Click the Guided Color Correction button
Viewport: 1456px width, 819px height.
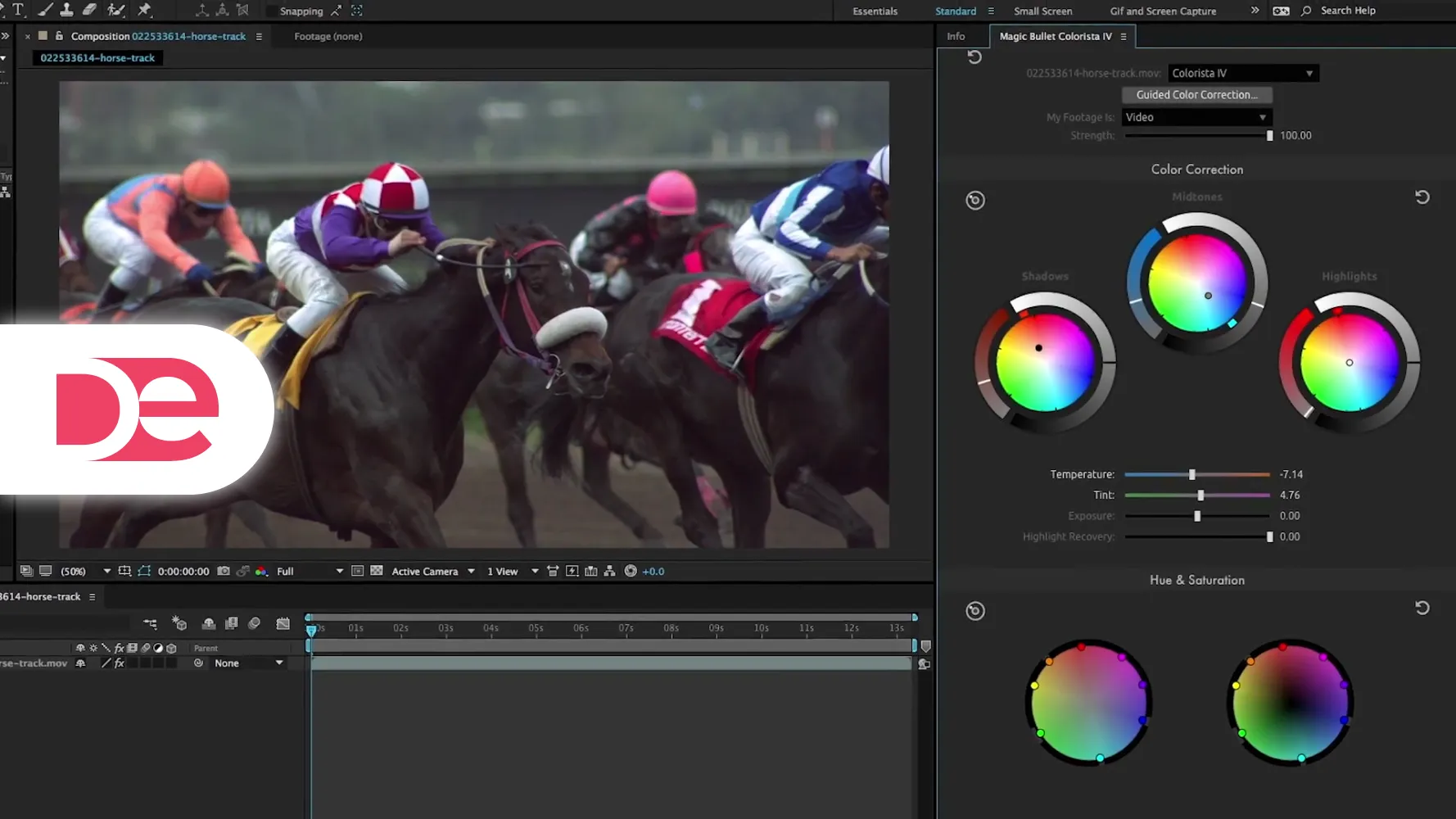coord(1196,95)
